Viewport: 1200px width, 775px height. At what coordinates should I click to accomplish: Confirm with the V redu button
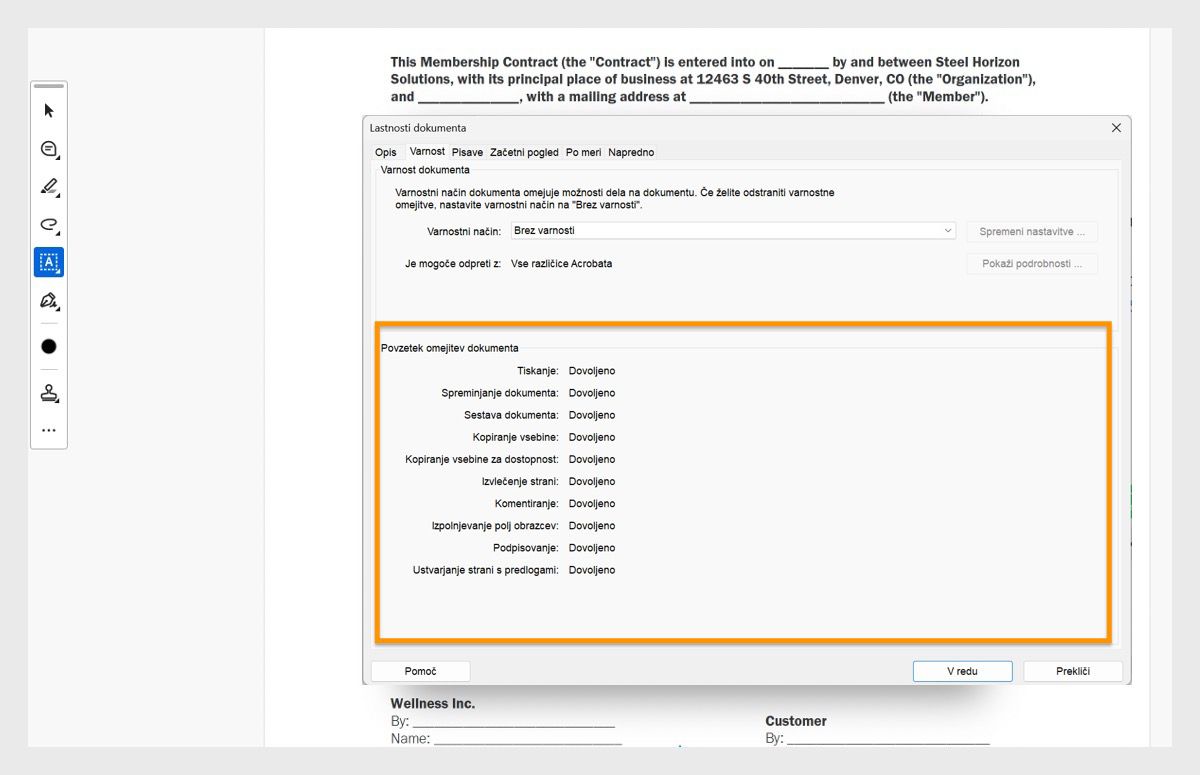click(962, 671)
